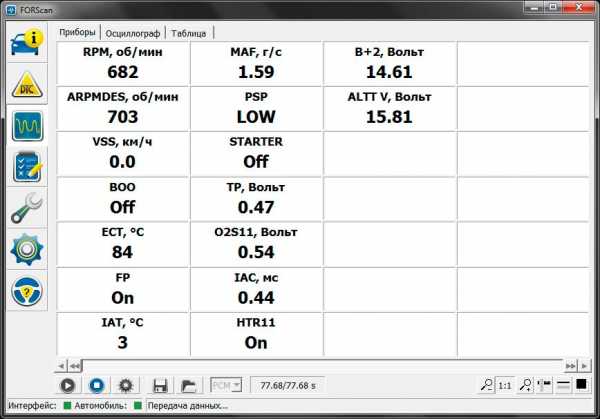600x419 pixels.
Task: Open the PID configuration gear in bottom toolbar
Action: click(126, 385)
